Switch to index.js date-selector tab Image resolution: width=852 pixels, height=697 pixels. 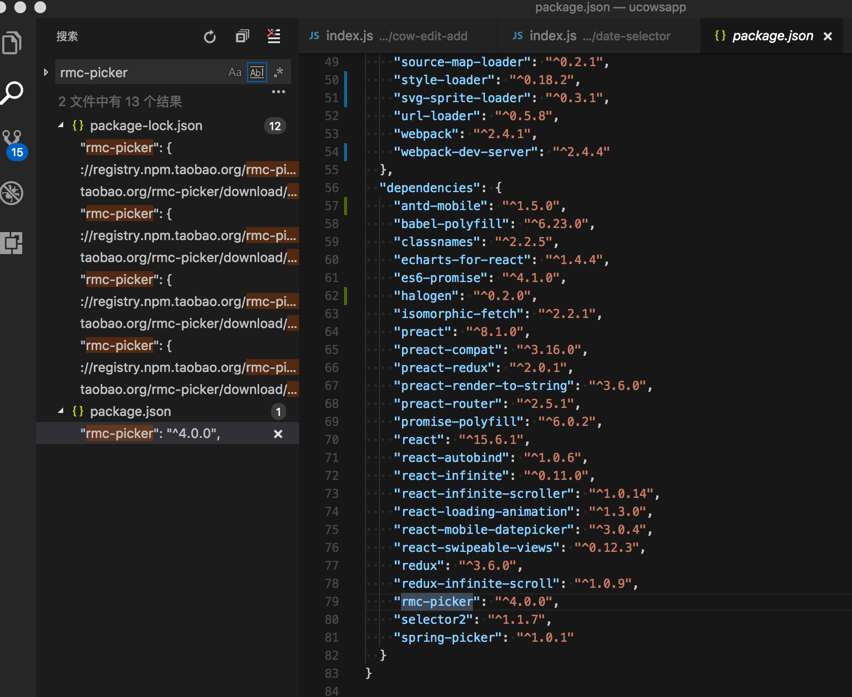click(x=598, y=36)
